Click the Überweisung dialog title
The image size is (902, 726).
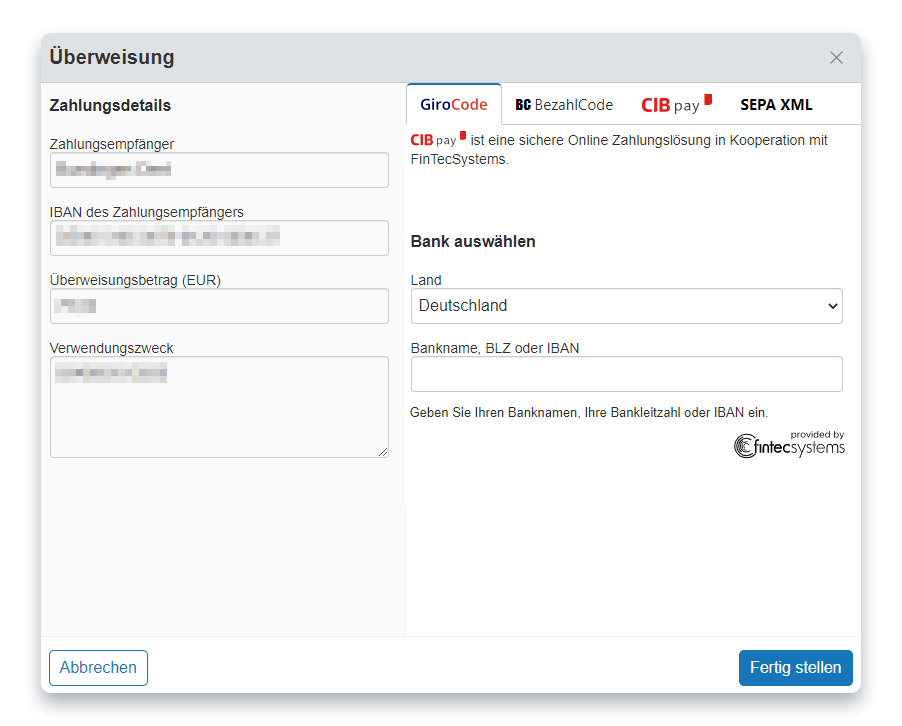coord(112,58)
